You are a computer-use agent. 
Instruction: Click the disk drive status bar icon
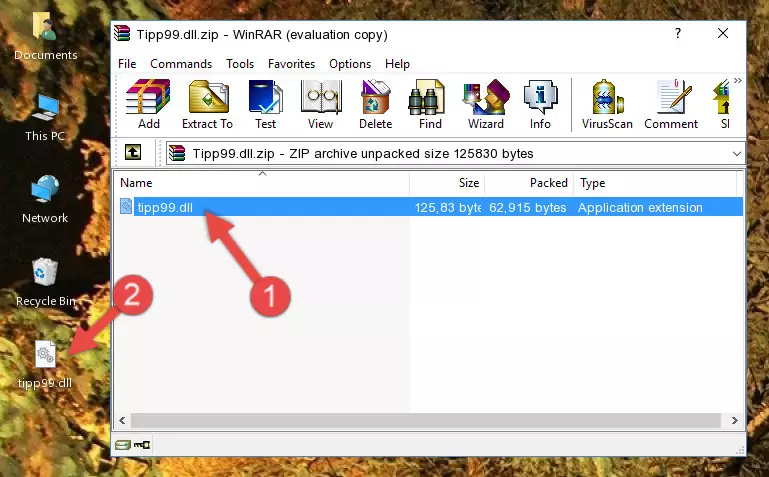123,445
